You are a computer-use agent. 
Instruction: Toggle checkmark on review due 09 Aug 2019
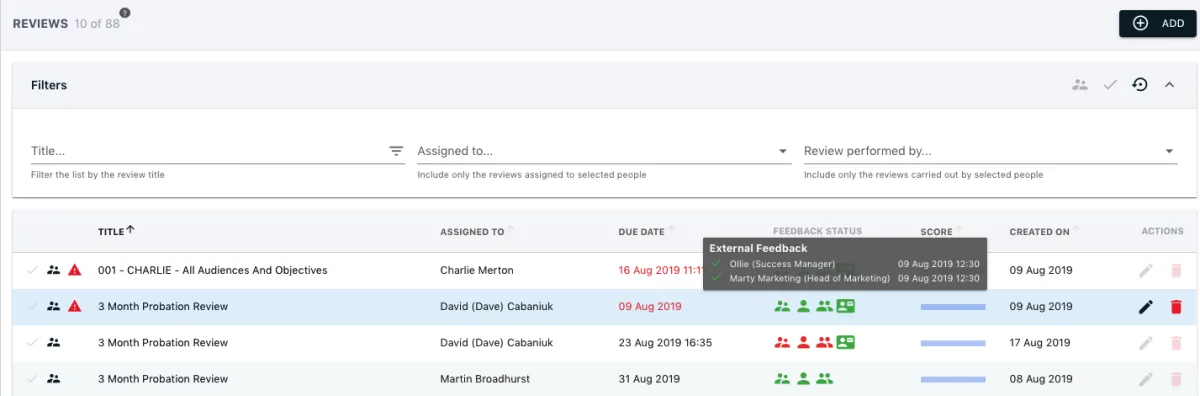coord(33,306)
